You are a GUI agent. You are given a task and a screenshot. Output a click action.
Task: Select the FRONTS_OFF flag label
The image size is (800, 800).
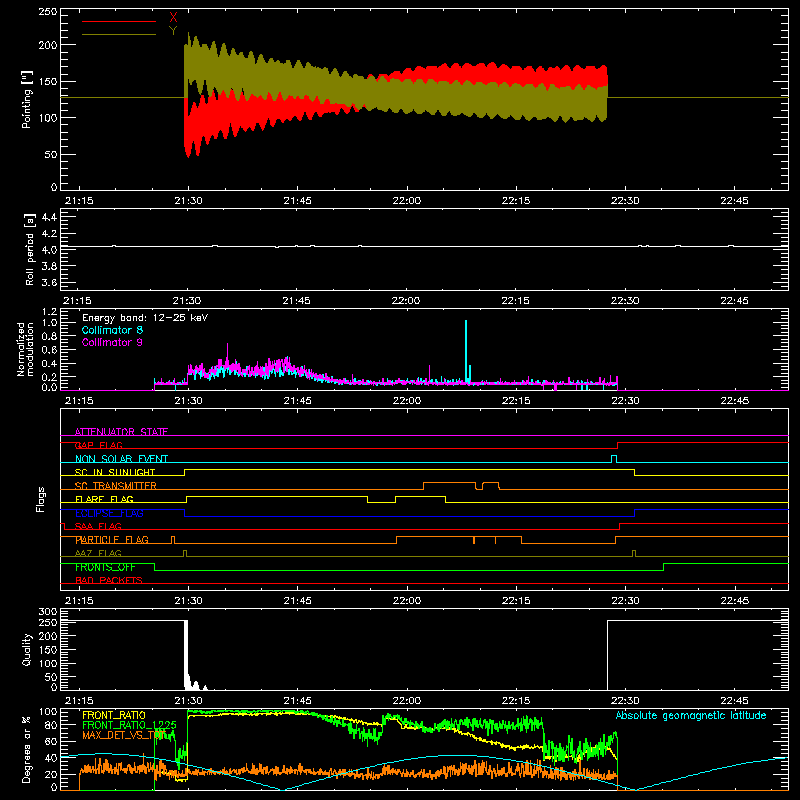point(105,567)
